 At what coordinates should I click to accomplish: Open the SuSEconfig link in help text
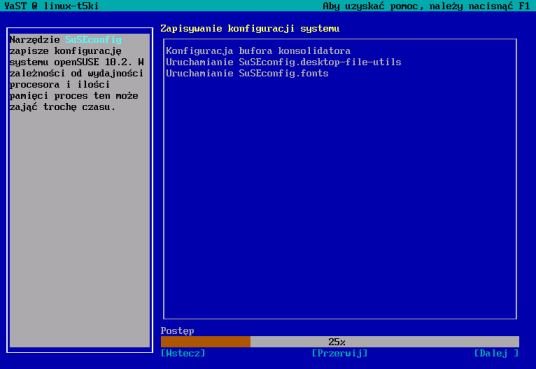[x=94, y=40]
